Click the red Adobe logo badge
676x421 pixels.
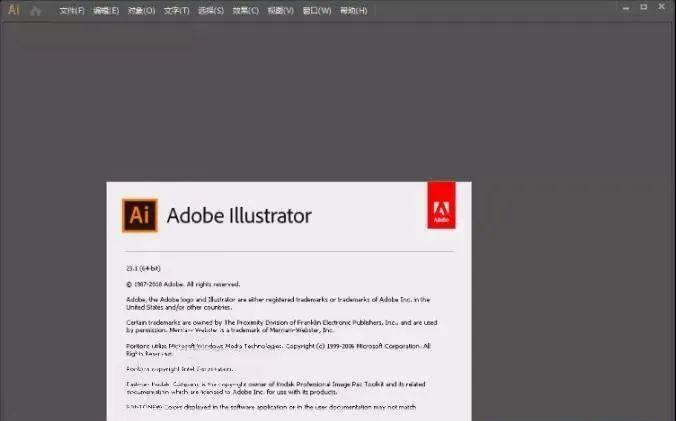click(x=441, y=205)
